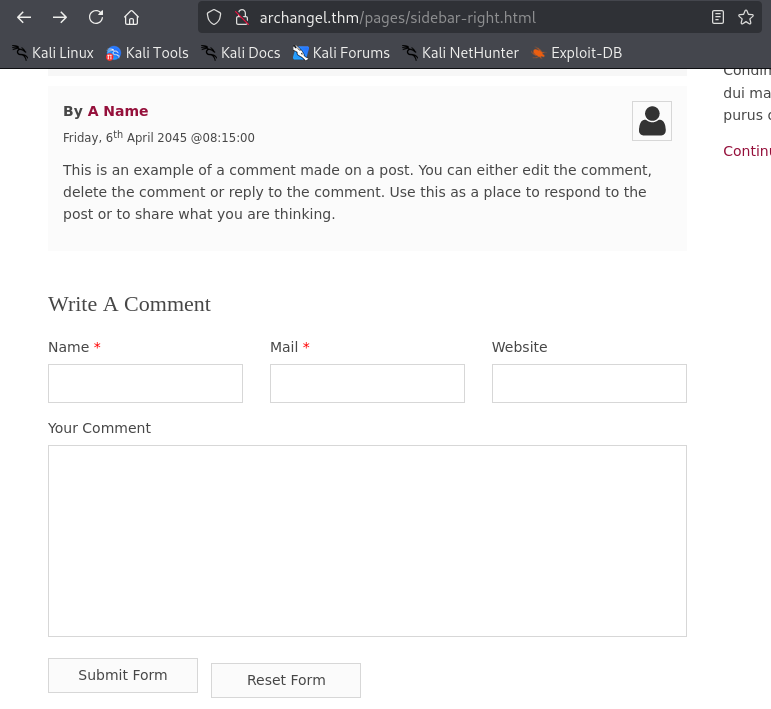The image size is (771, 709).
Task: Focus the Mail input field
Action: coord(367,384)
